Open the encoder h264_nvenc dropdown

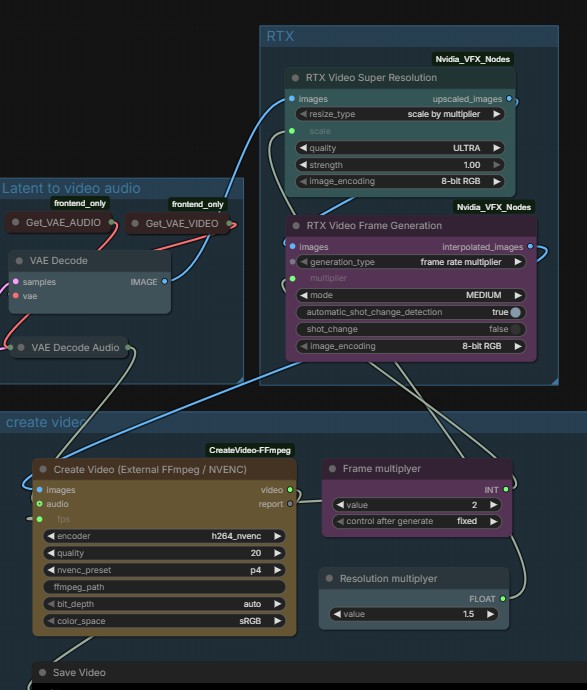coord(164,536)
